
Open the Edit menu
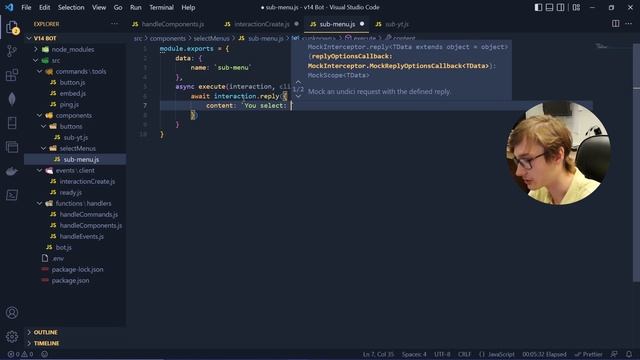(44, 7)
